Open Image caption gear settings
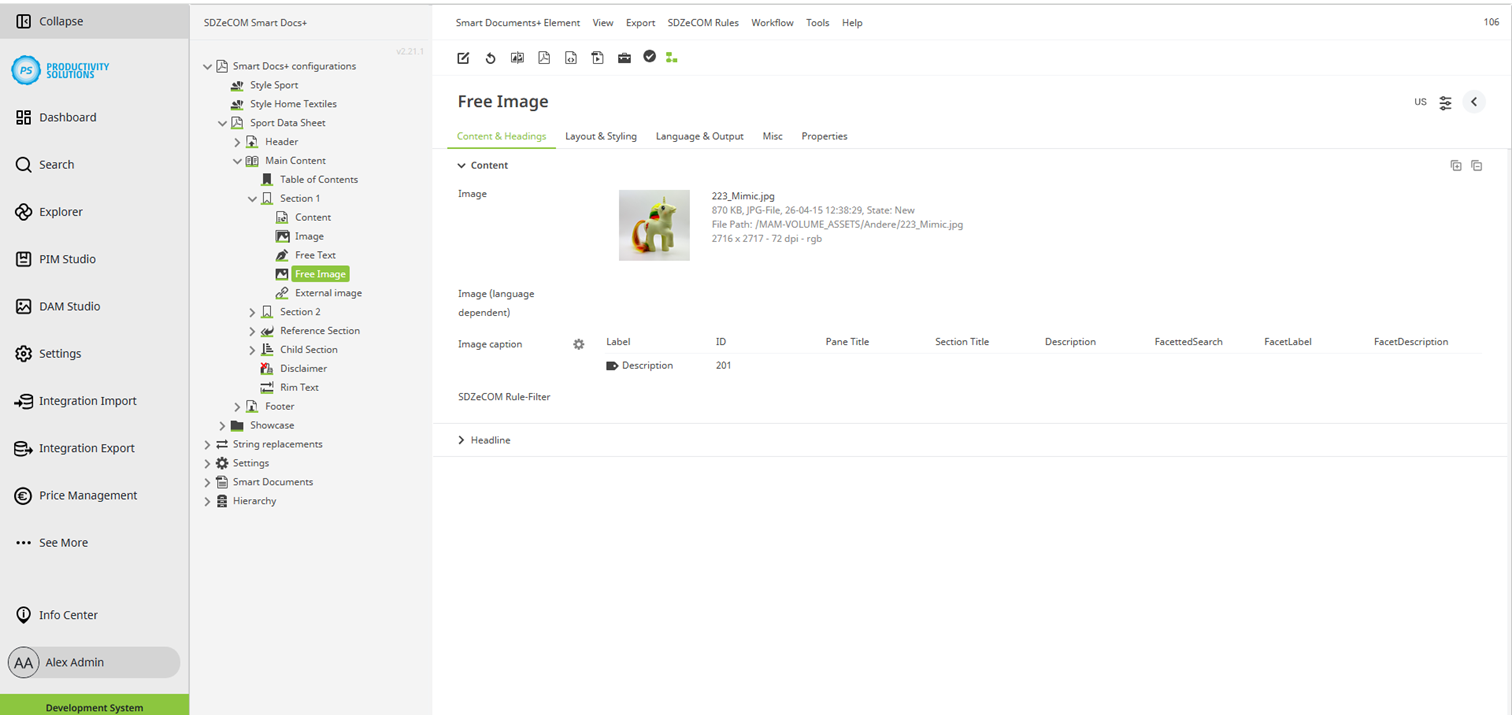The width and height of the screenshot is (1512, 715). click(x=578, y=344)
